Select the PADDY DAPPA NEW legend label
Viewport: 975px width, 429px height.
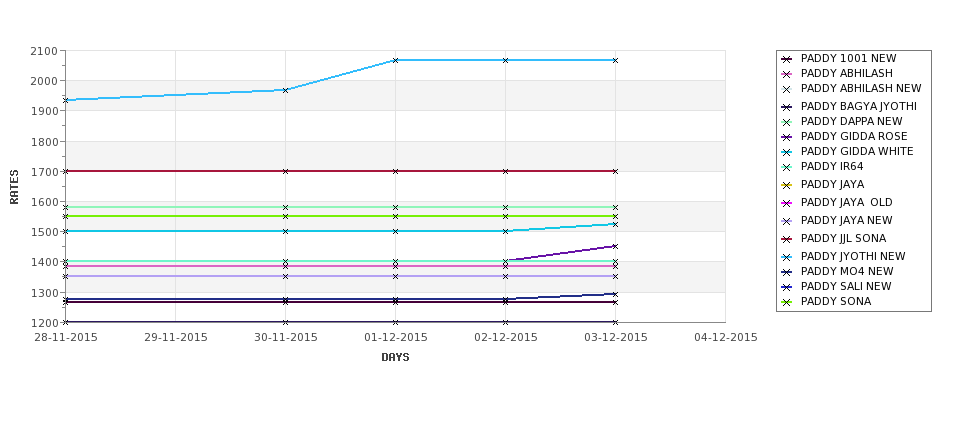(851, 121)
